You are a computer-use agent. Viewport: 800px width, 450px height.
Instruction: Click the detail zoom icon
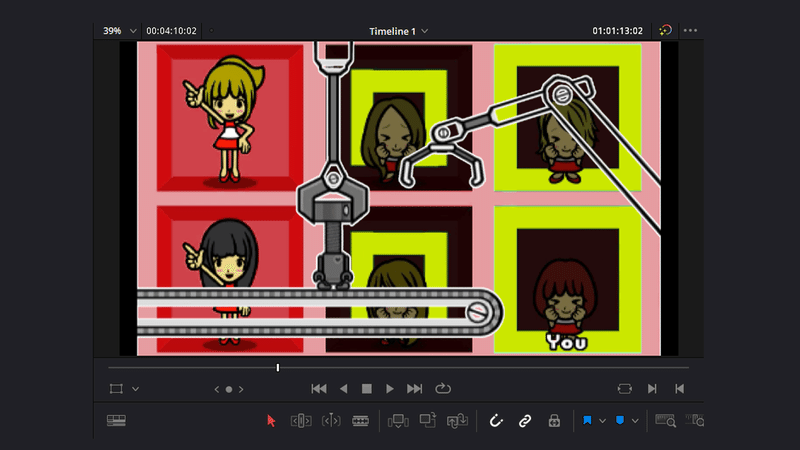pos(695,420)
